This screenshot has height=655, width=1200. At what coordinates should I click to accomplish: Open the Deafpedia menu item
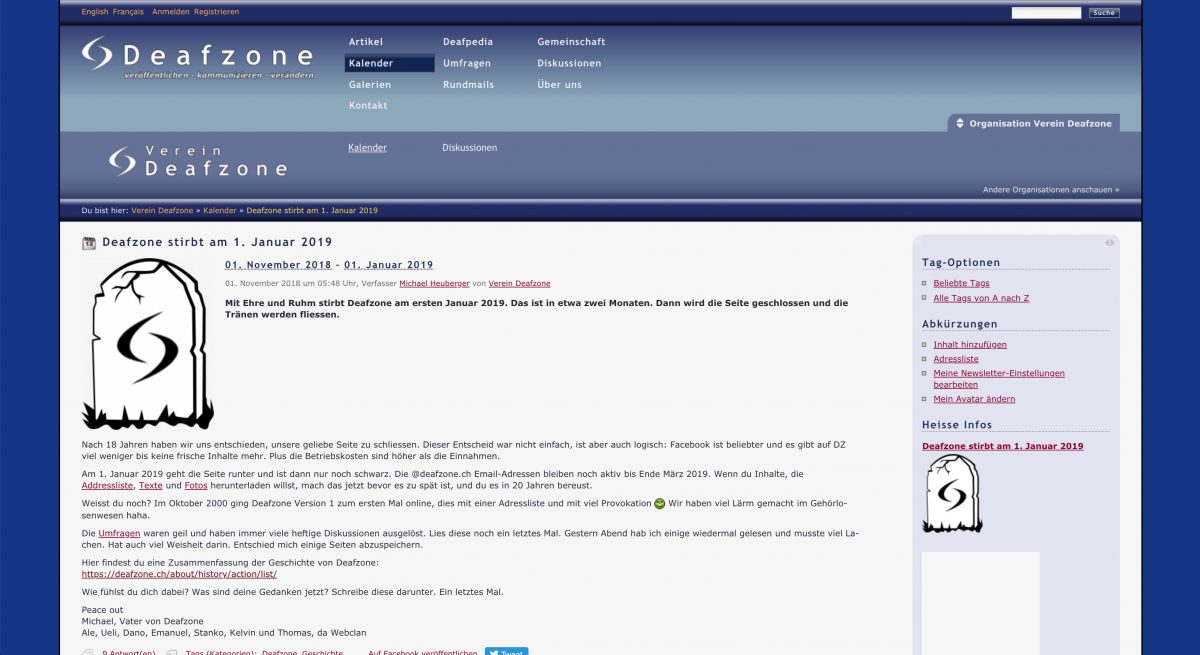click(x=466, y=42)
